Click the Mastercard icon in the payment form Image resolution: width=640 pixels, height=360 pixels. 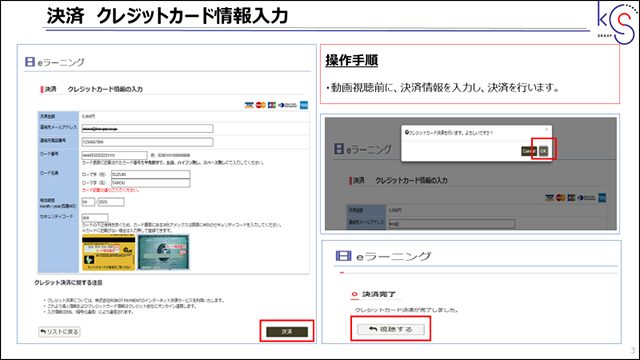tap(260, 105)
